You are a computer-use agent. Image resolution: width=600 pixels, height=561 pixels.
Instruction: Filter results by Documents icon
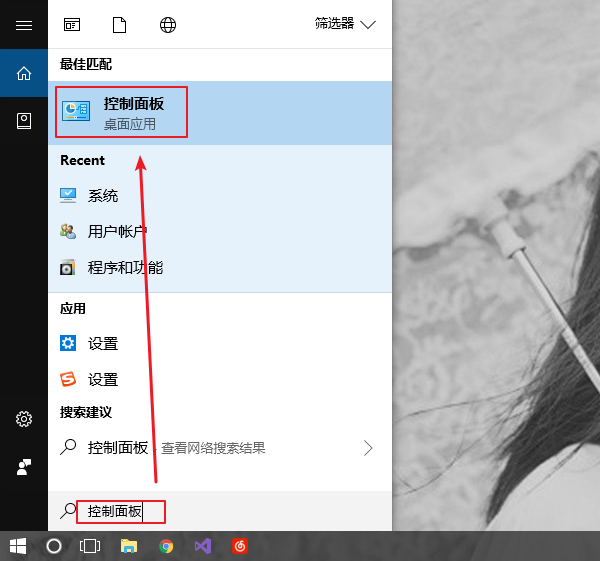click(x=119, y=25)
